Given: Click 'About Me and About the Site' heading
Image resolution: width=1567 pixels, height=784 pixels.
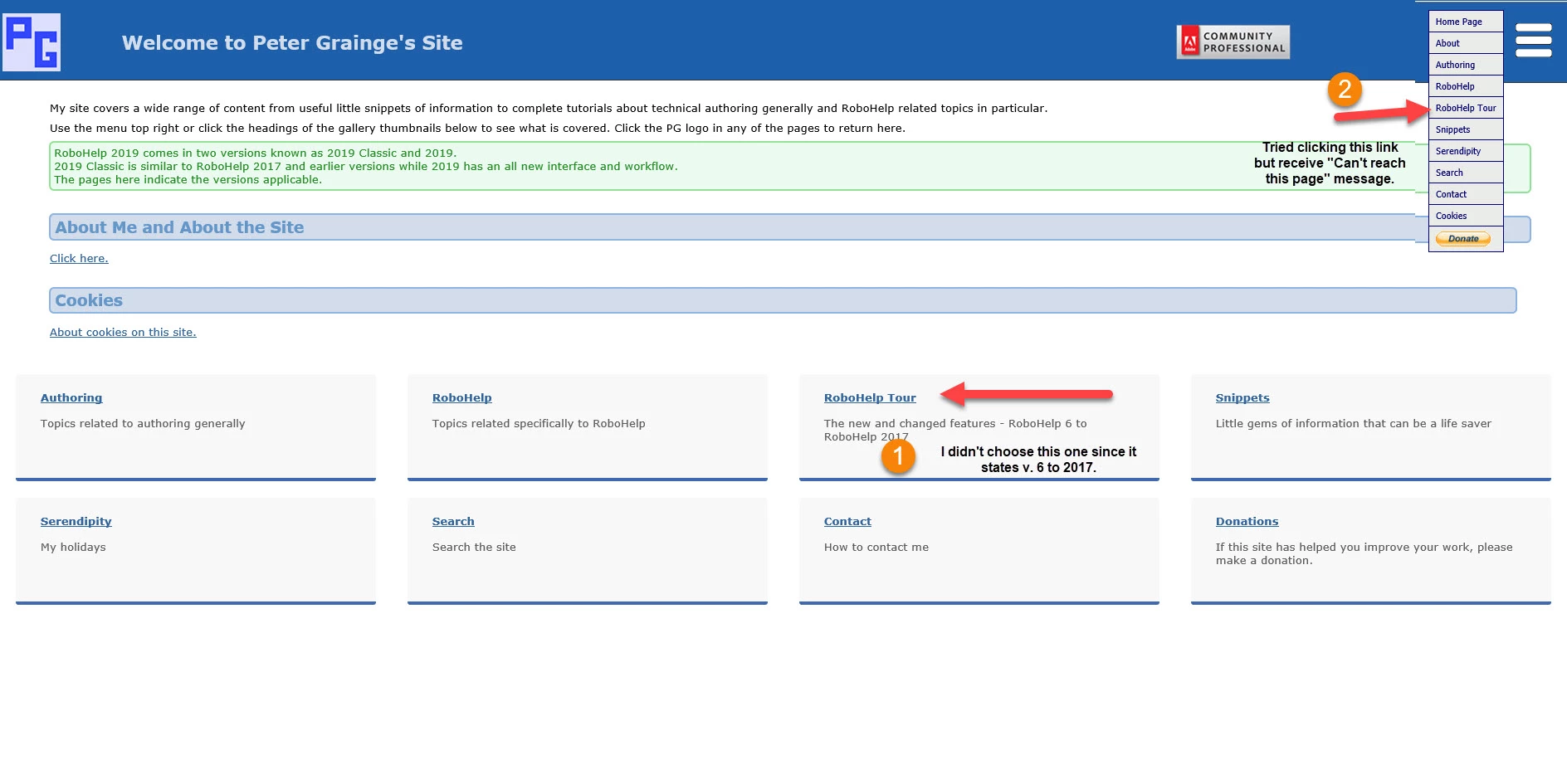Looking at the screenshot, I should pos(179,227).
